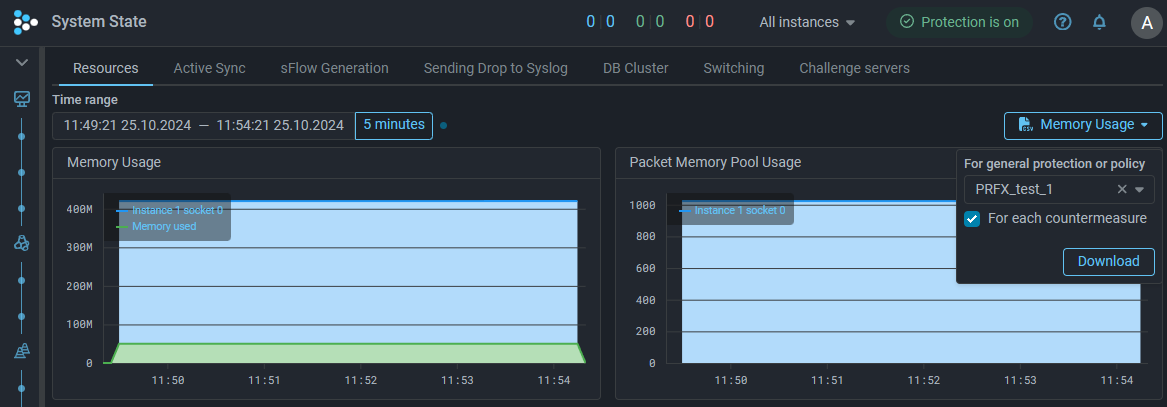
Task: Open the 'All instances' dropdown
Action: [x=807, y=22]
